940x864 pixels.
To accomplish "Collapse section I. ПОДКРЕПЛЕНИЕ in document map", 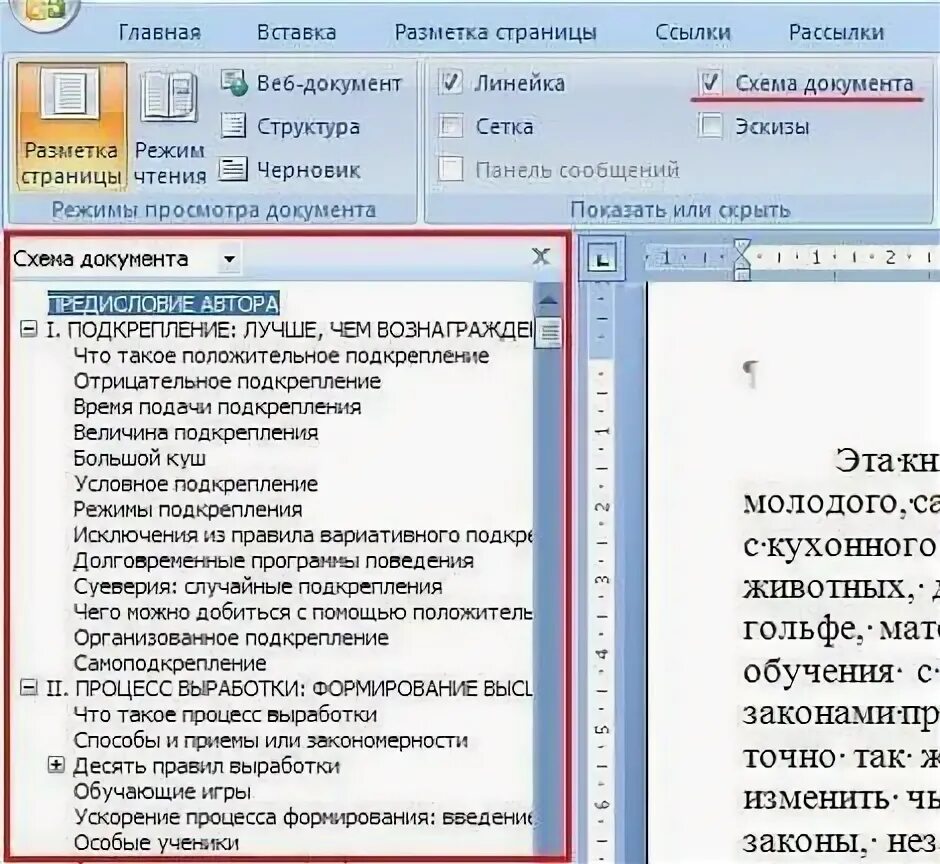I will tap(28, 329).
